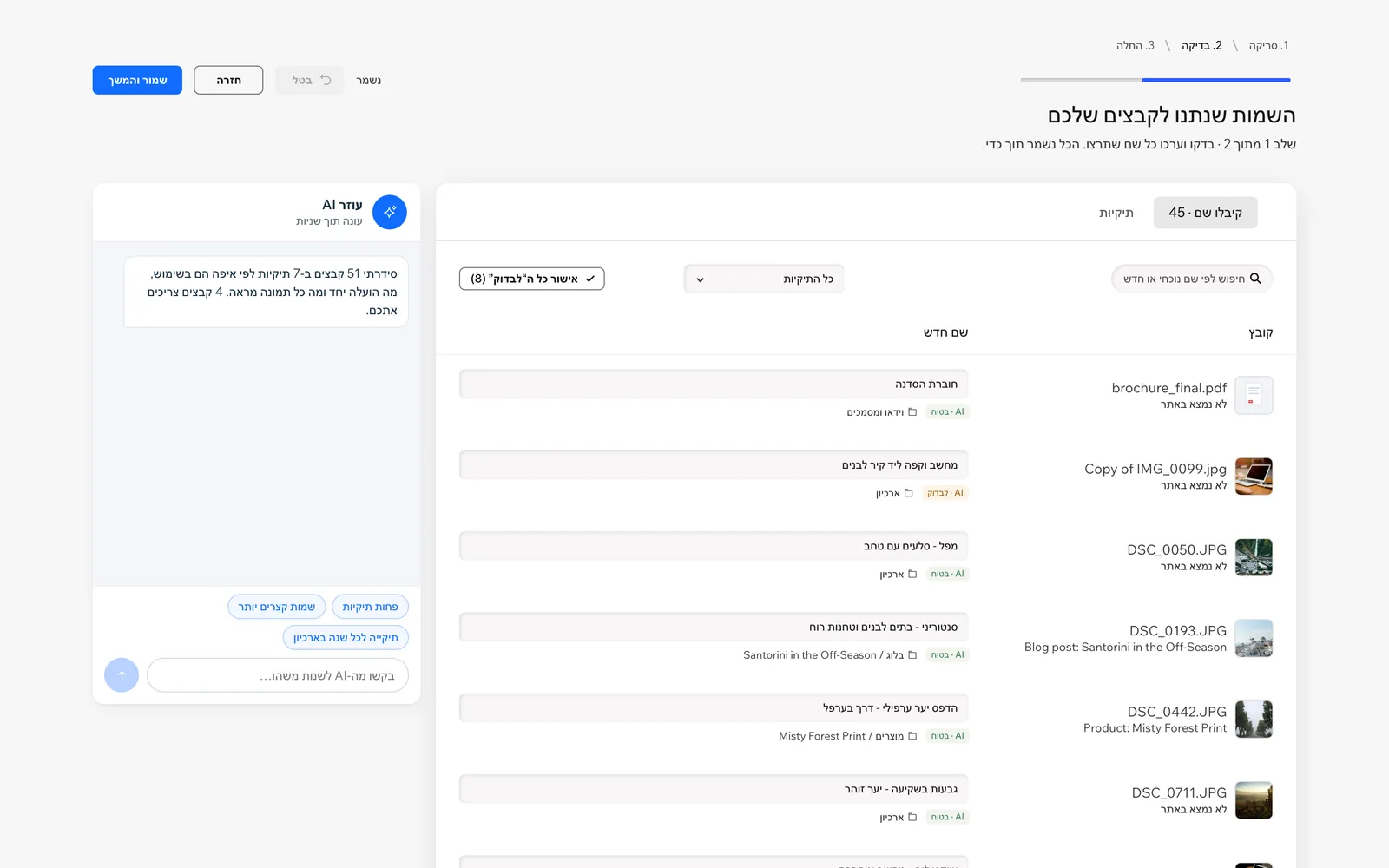Go to step 1. סריקה in breadcrumb
The image size is (1389, 868).
pyautogui.click(x=1268, y=45)
